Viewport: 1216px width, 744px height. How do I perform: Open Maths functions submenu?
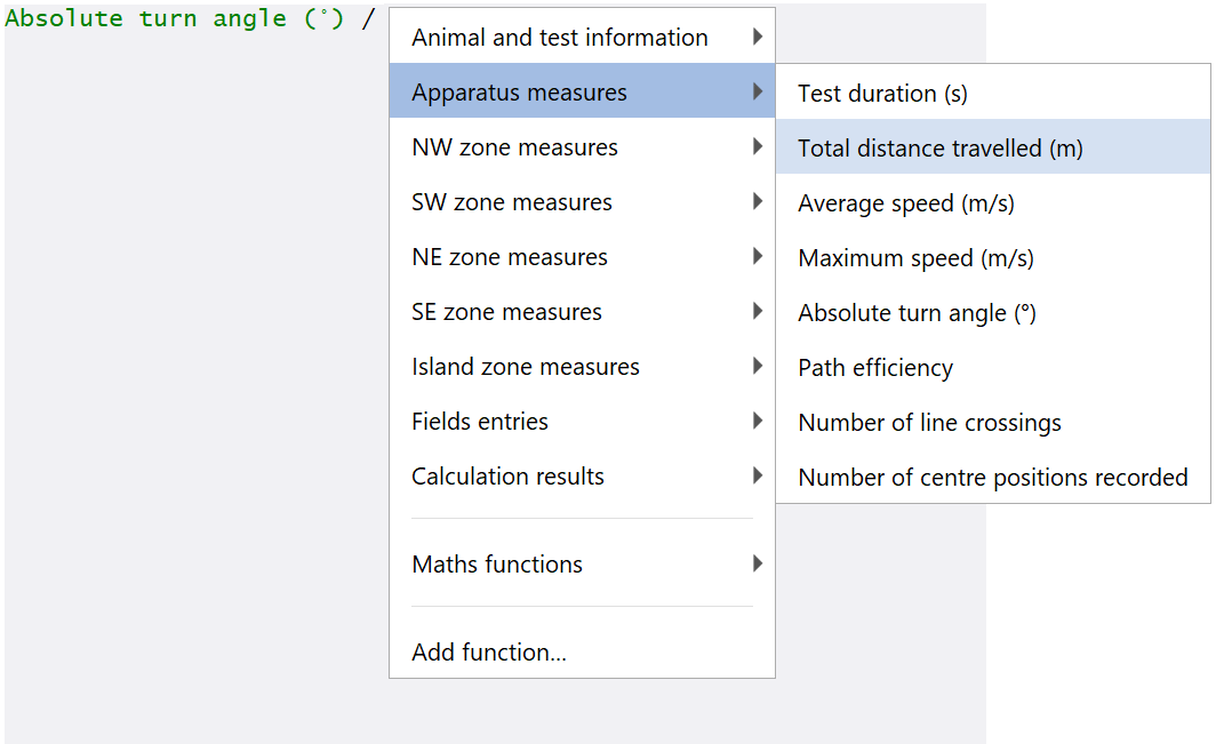coord(582,564)
